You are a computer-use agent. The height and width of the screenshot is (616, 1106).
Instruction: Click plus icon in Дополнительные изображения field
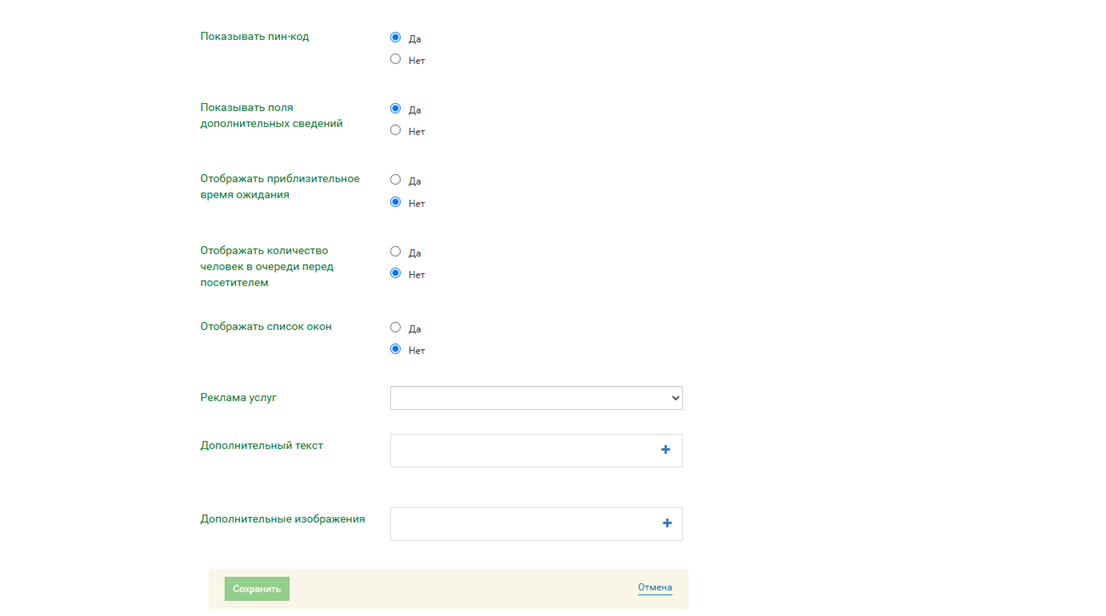pyautogui.click(x=666, y=523)
